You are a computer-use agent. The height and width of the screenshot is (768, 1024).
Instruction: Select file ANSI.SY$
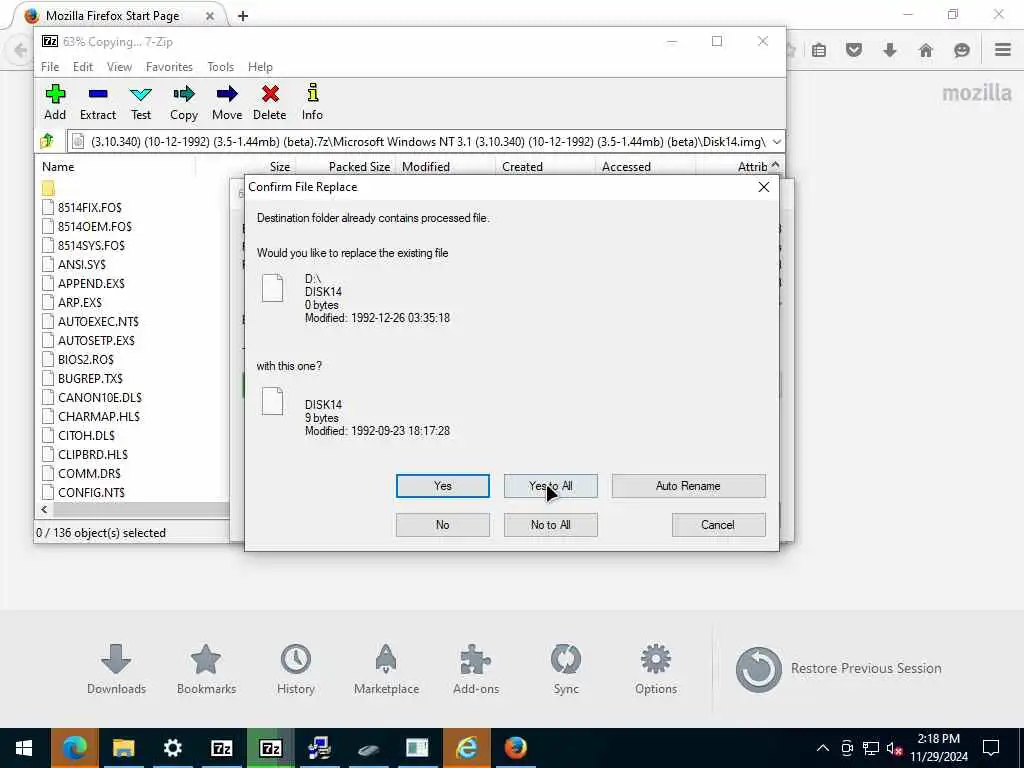pos(82,264)
